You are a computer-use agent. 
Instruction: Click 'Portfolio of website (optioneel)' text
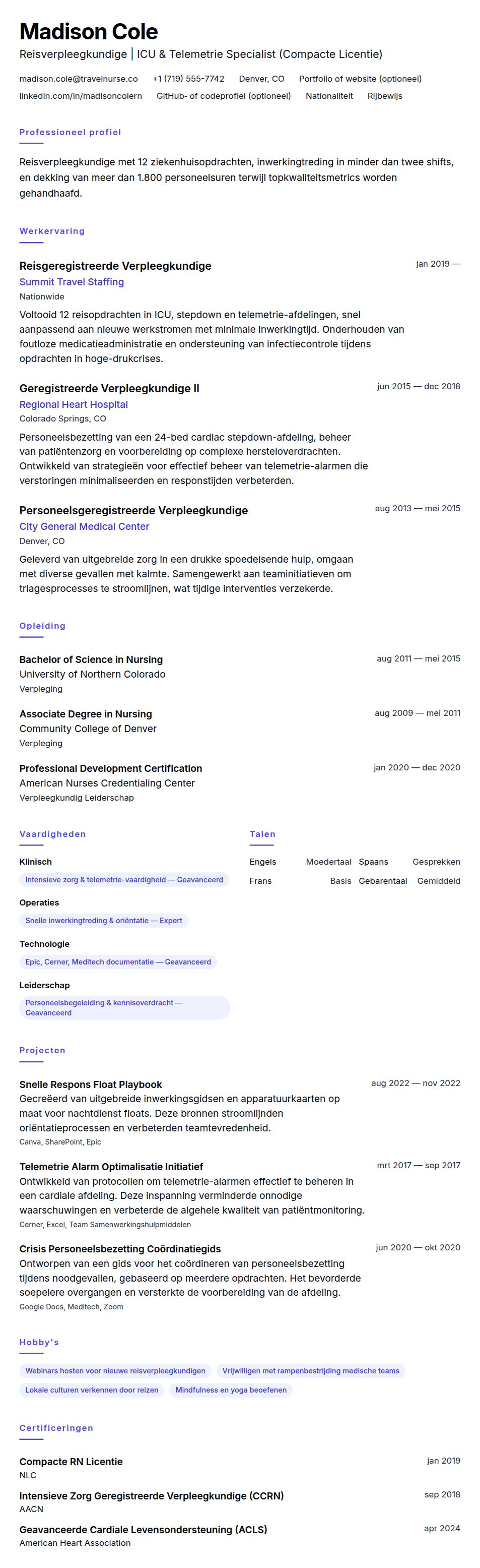coord(360,79)
